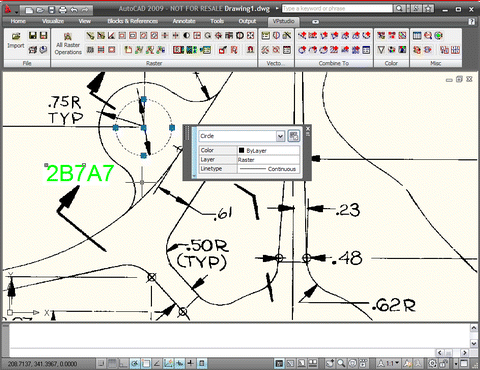Click the inverted triangle icon in the Color panel

[381, 50]
